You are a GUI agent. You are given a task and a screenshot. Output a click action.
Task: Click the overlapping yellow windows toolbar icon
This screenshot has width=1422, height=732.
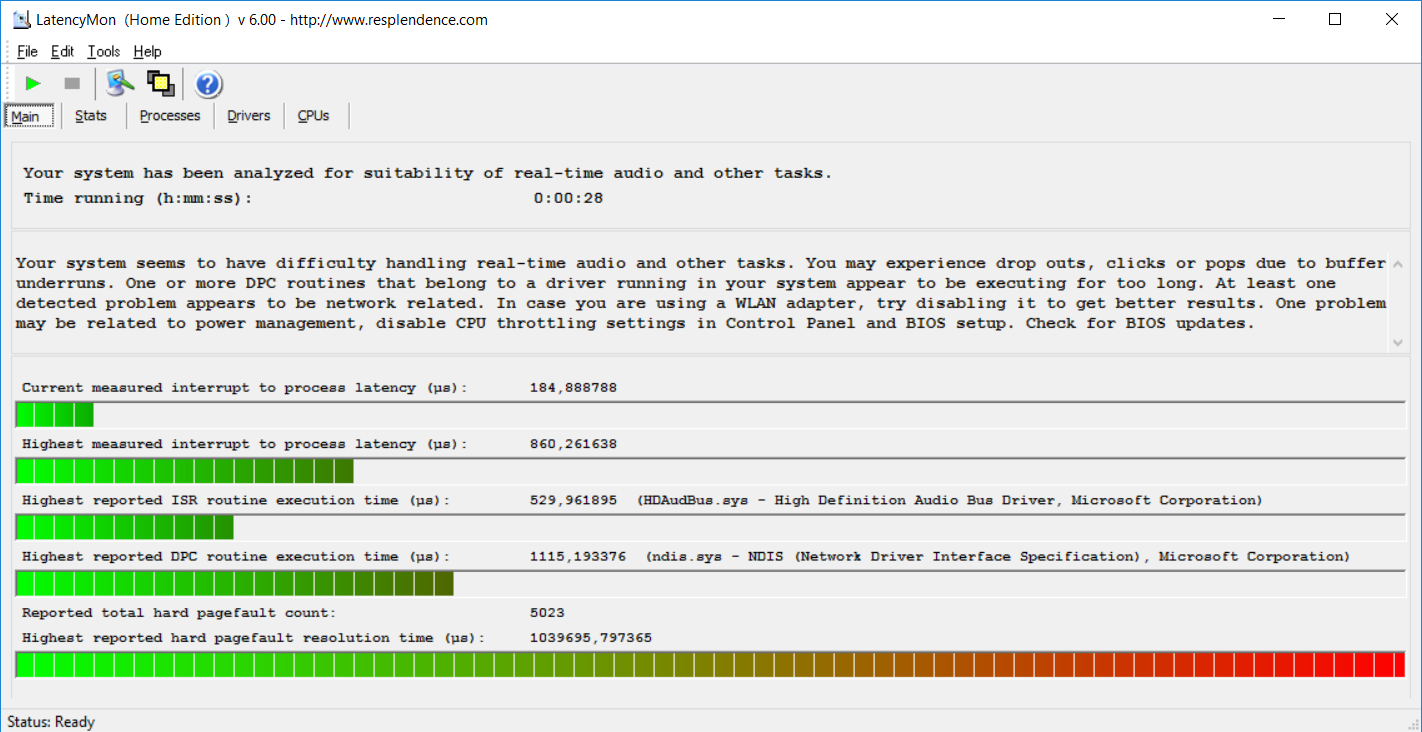click(161, 84)
